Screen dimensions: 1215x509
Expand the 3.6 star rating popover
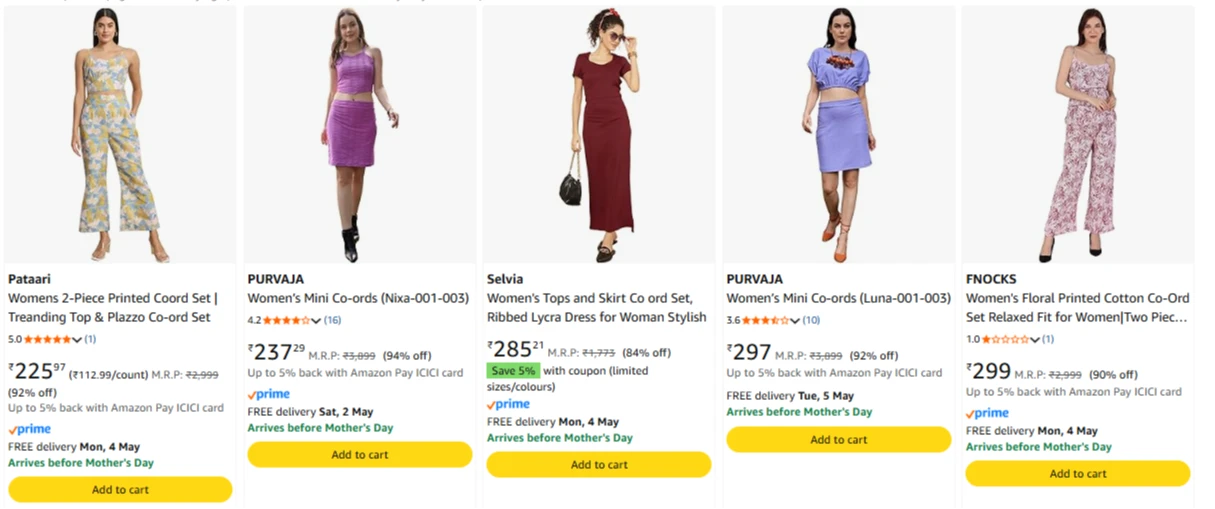[x=795, y=320]
